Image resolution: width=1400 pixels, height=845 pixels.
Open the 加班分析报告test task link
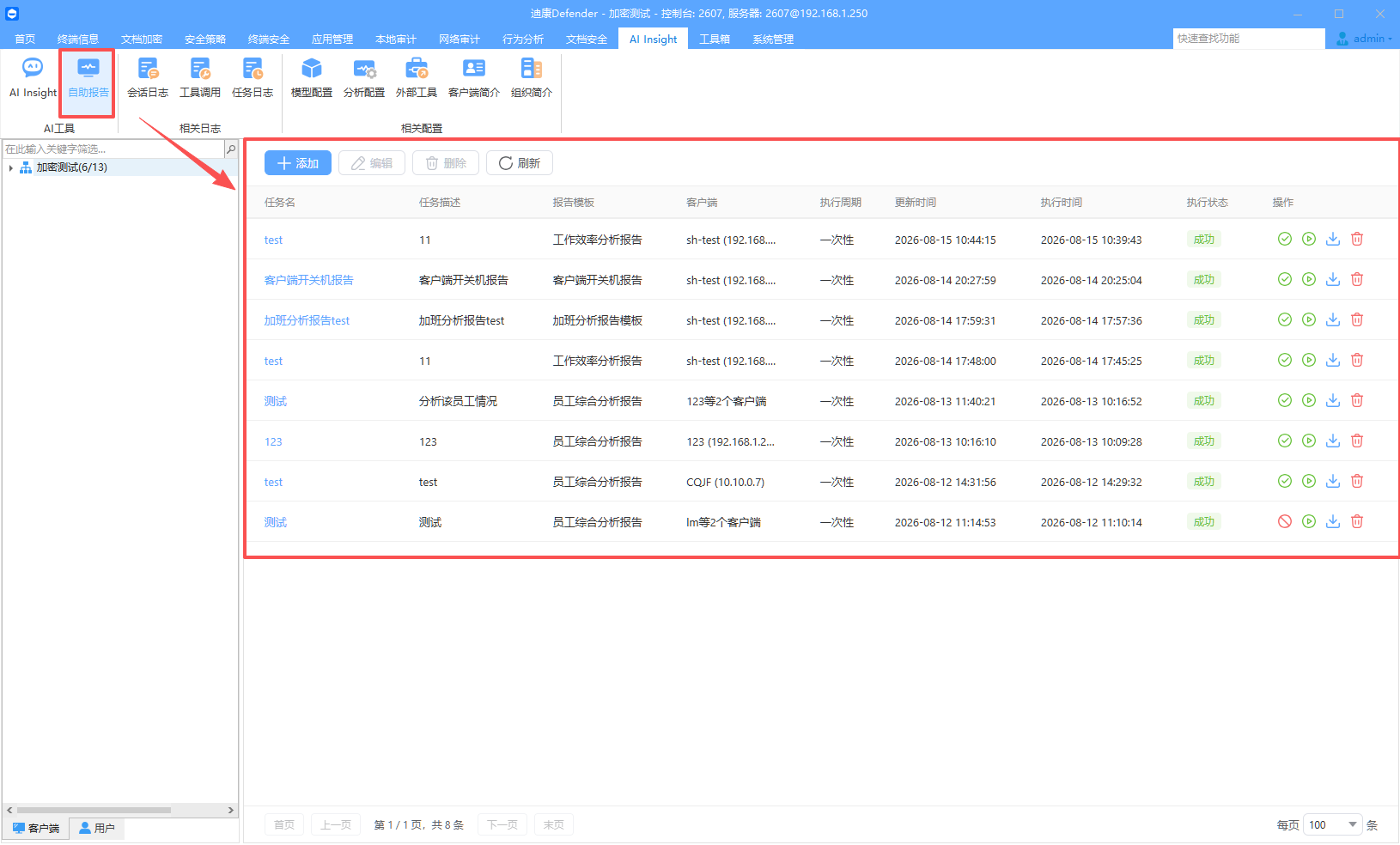307,320
